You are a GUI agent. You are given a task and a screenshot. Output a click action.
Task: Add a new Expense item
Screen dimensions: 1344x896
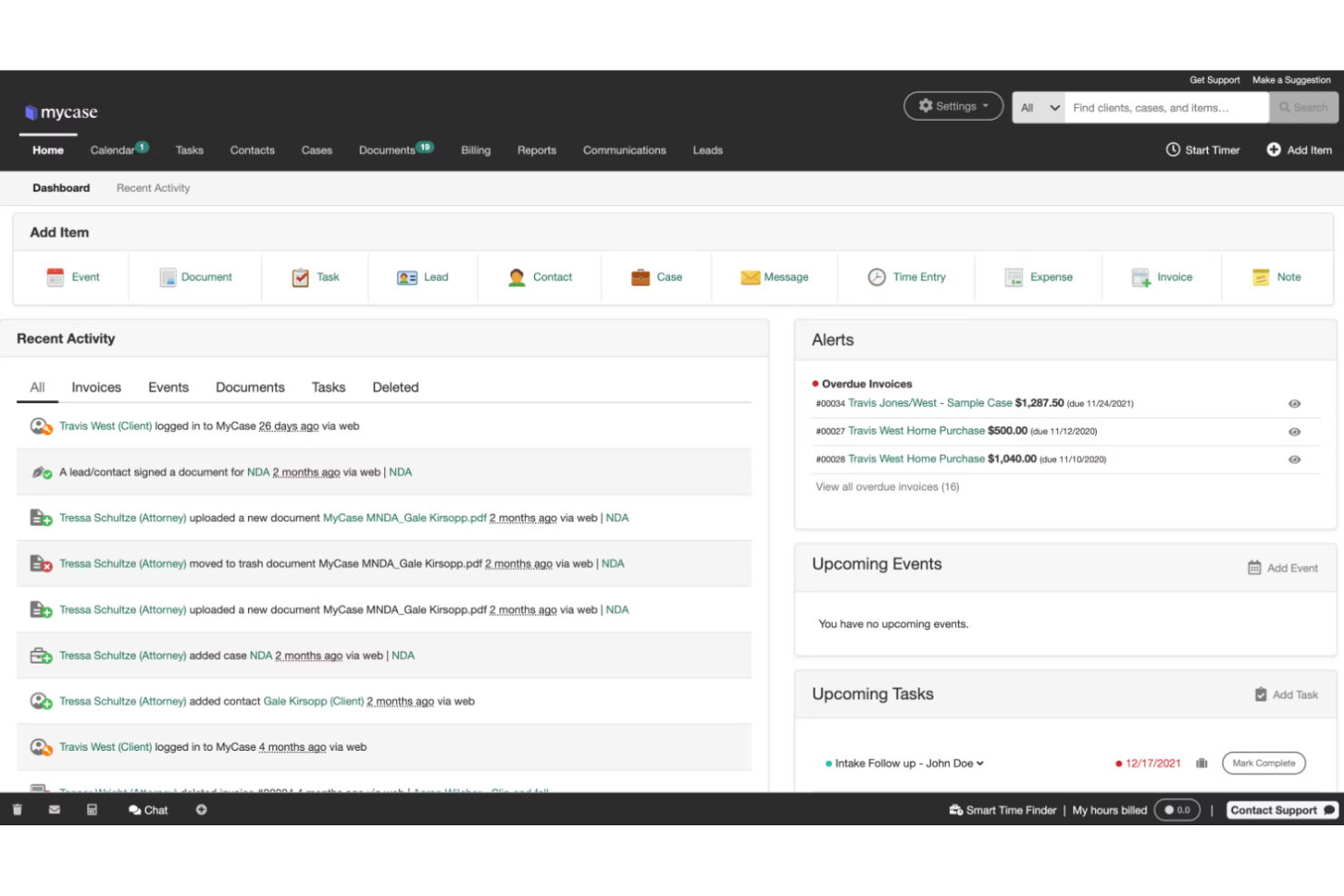point(1039,278)
